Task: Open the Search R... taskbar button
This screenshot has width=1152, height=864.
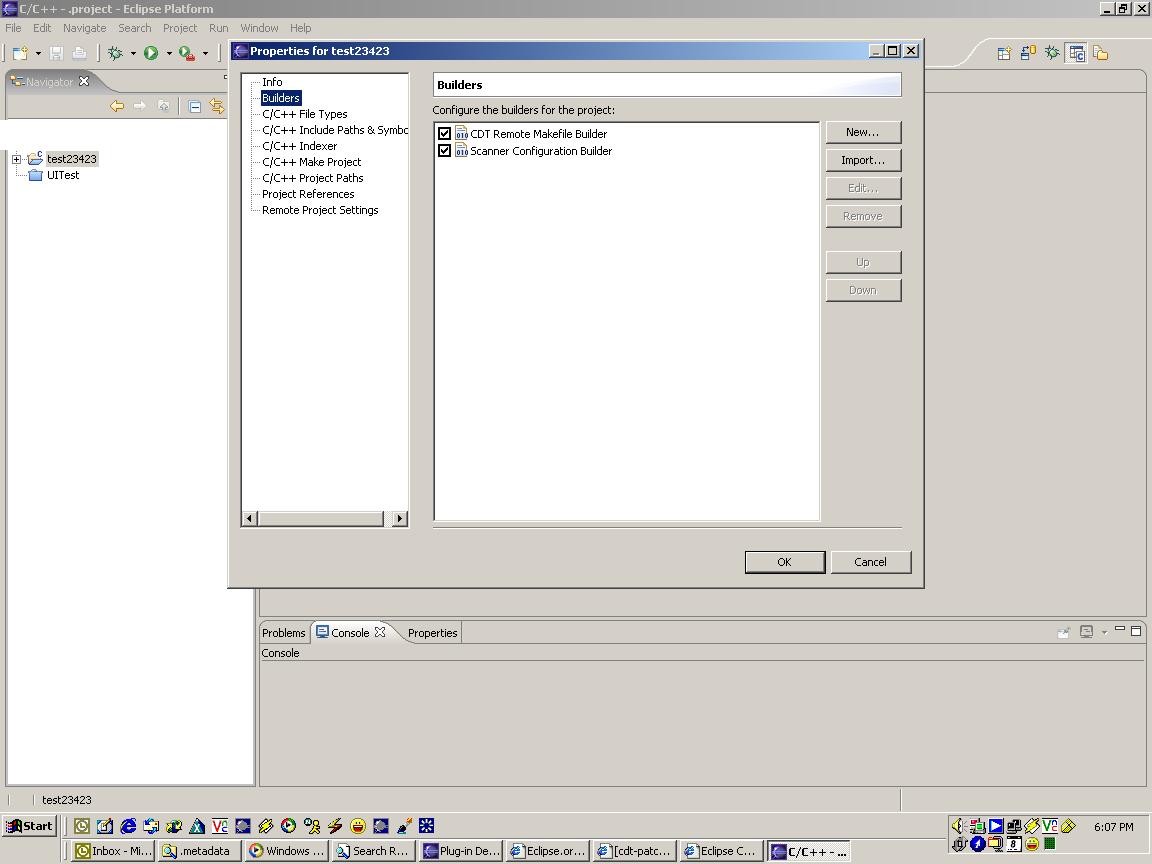Action: (374, 851)
